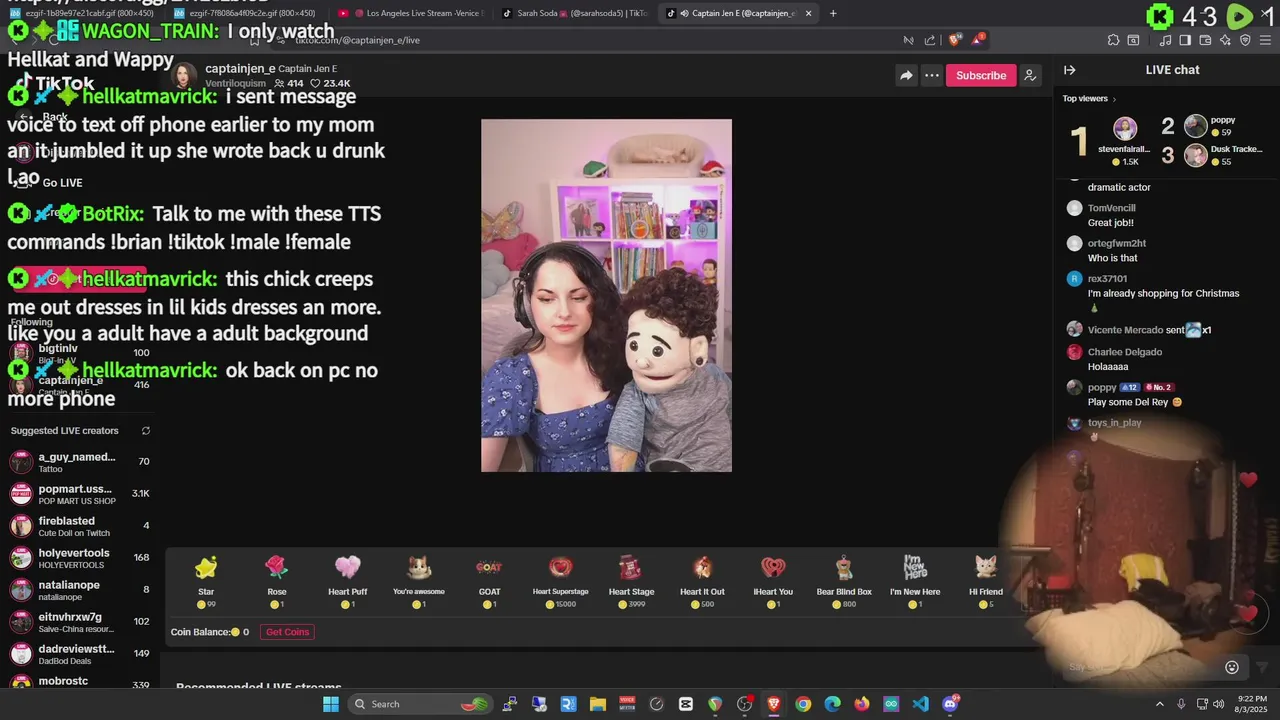The height and width of the screenshot is (720, 1280).
Task: Open dadreviewstt... suggested live
Action: (x=79, y=654)
